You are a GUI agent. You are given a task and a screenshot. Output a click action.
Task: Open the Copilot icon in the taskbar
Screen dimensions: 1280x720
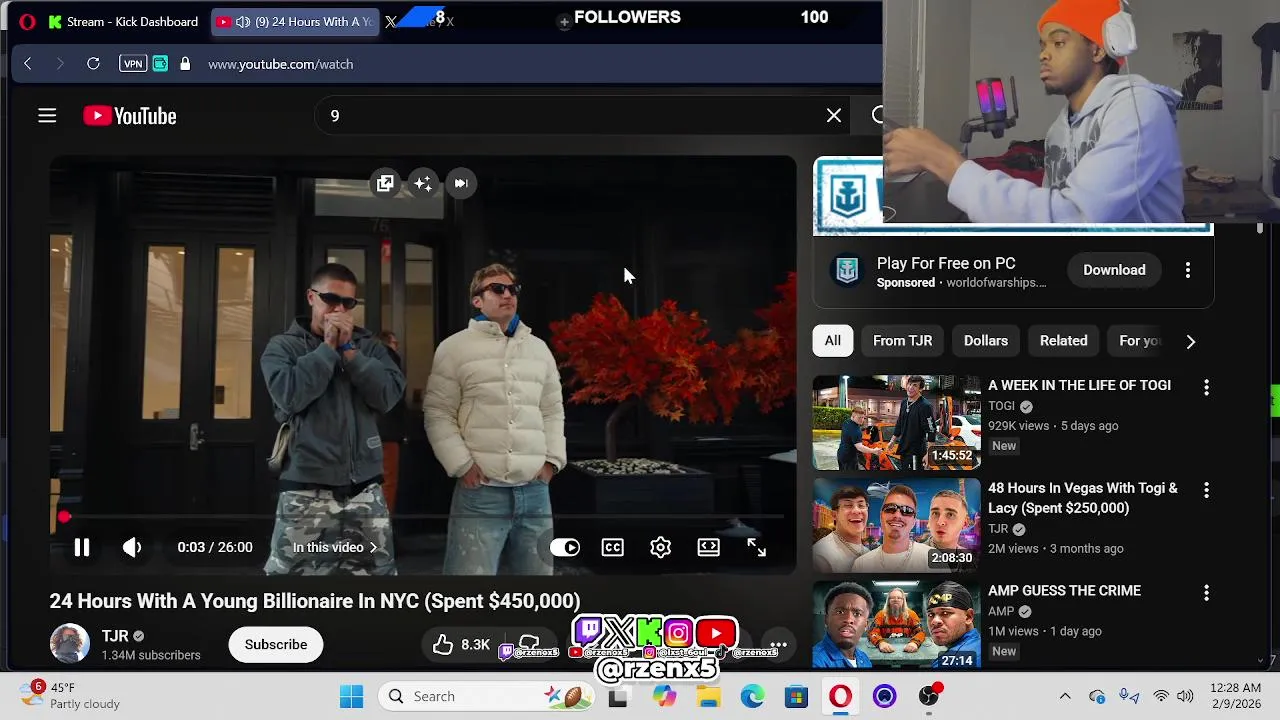664,696
